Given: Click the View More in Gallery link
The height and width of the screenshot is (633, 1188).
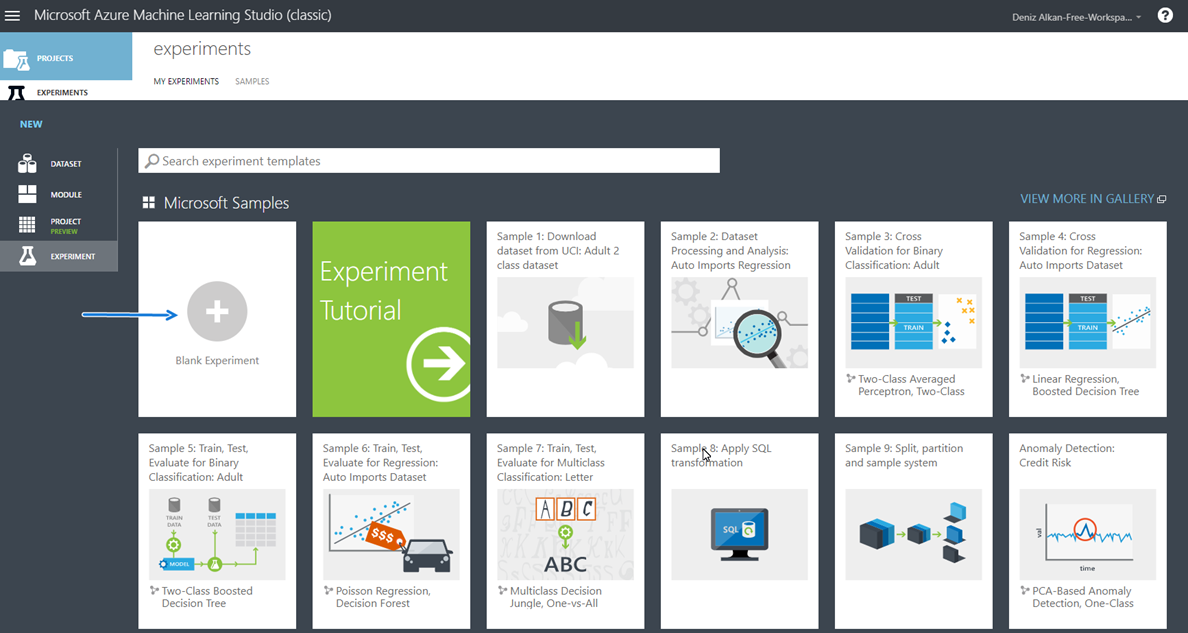Looking at the screenshot, I should pyautogui.click(x=1086, y=199).
